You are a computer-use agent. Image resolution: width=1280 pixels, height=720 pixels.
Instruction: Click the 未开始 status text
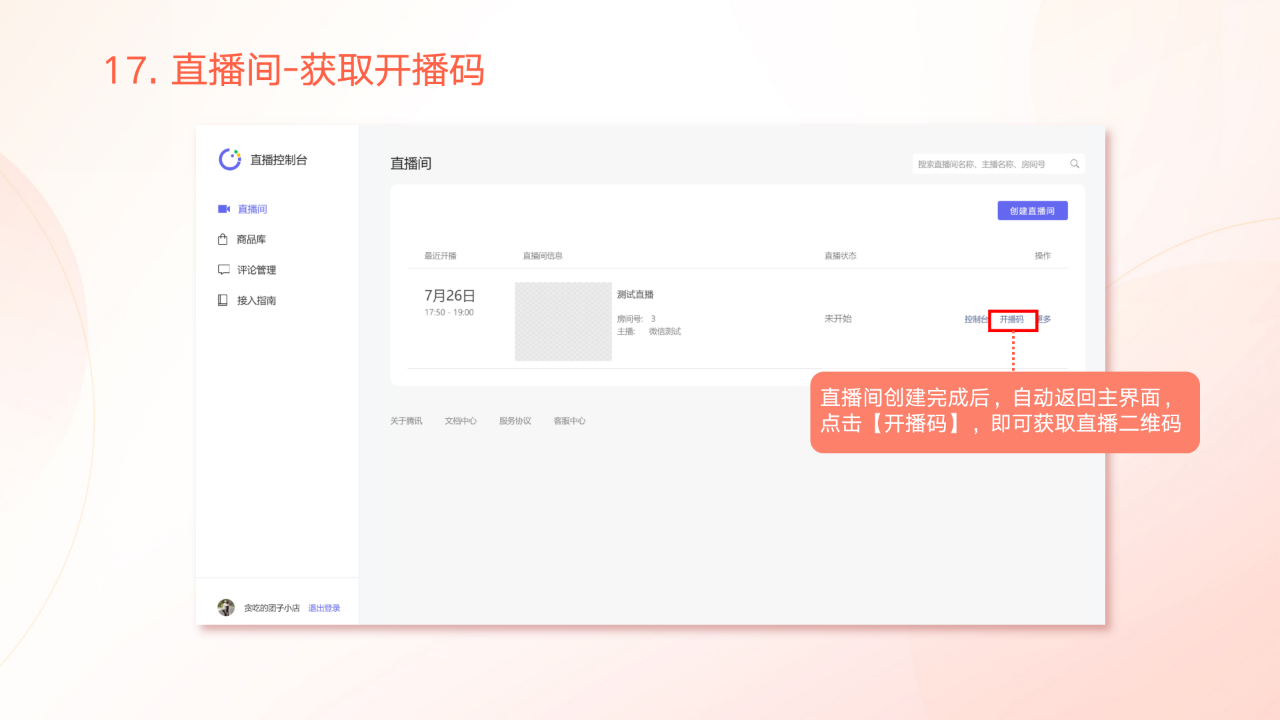coord(838,318)
